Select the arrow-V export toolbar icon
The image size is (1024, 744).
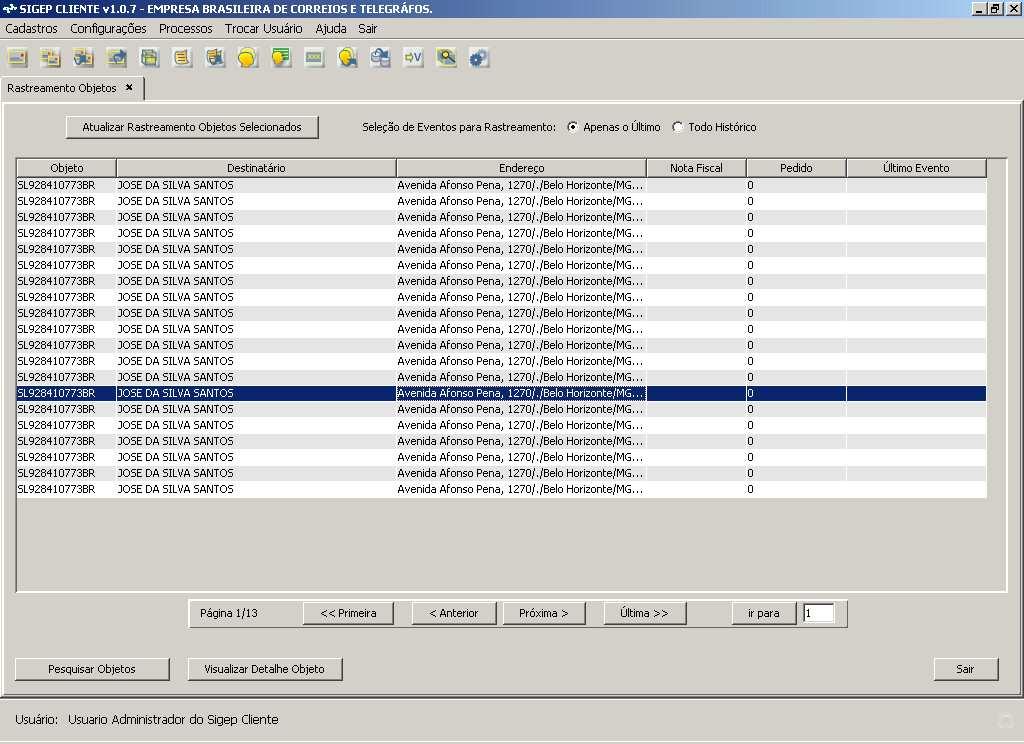tap(414, 57)
